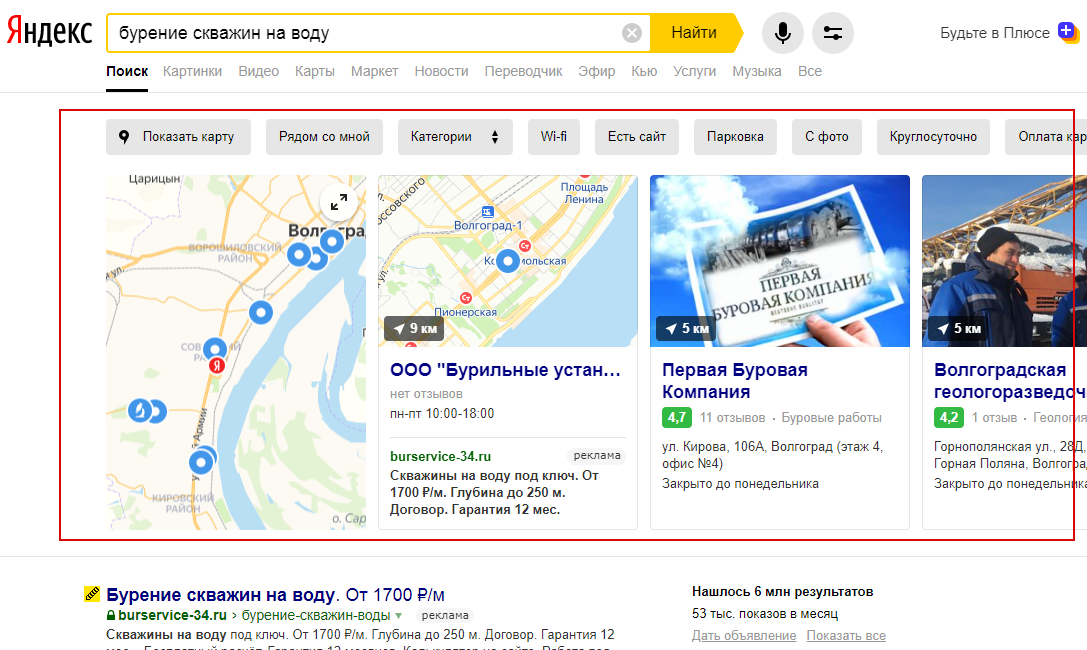Click the реклама label in search result

coord(445,615)
